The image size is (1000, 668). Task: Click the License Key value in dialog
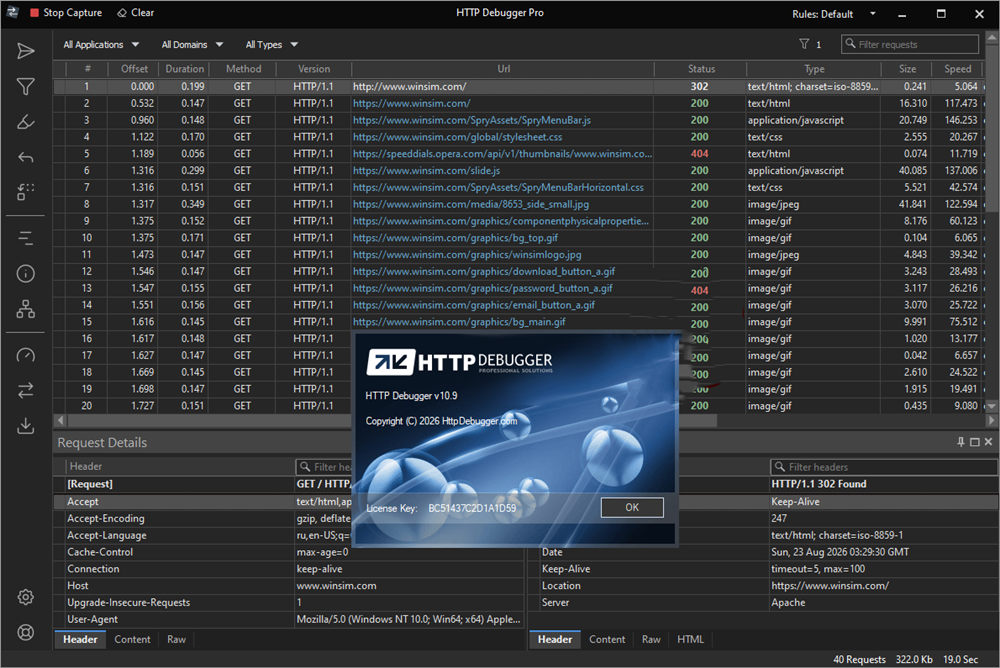pos(472,508)
